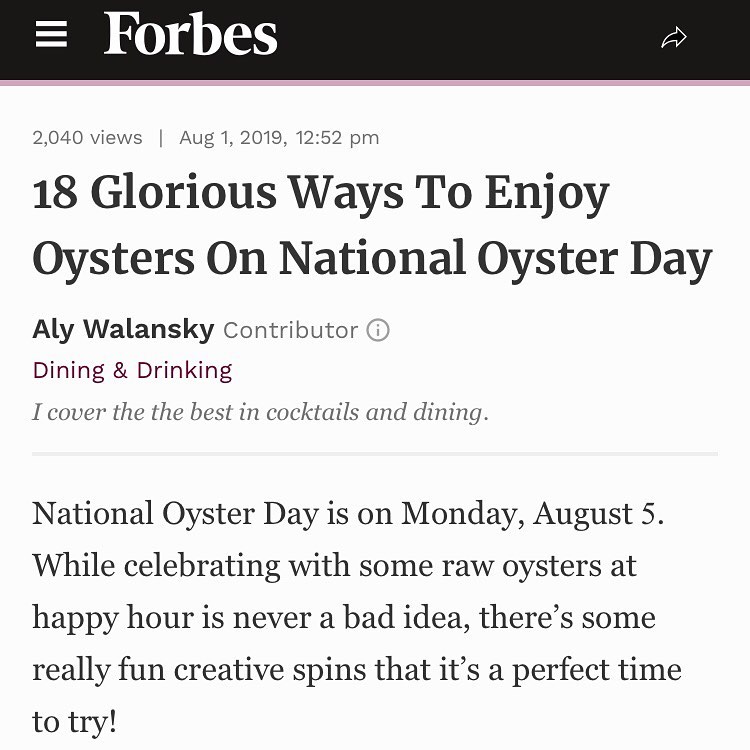Click the Contributor label
This screenshot has width=750, height=750.
[290, 331]
